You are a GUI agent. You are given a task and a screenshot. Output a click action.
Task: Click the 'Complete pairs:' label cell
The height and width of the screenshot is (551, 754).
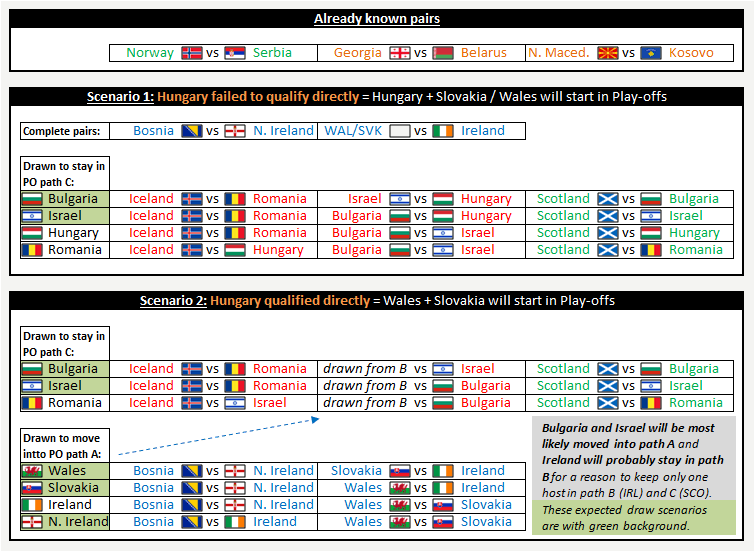tap(65, 131)
